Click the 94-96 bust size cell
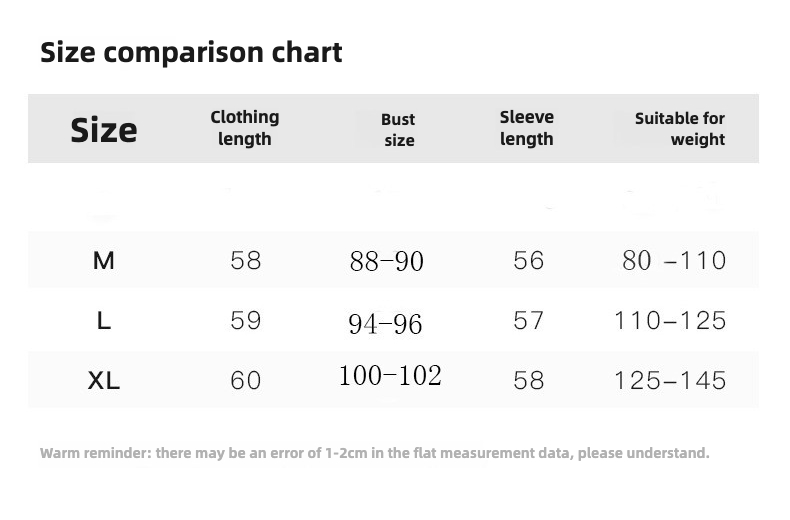 pos(385,324)
